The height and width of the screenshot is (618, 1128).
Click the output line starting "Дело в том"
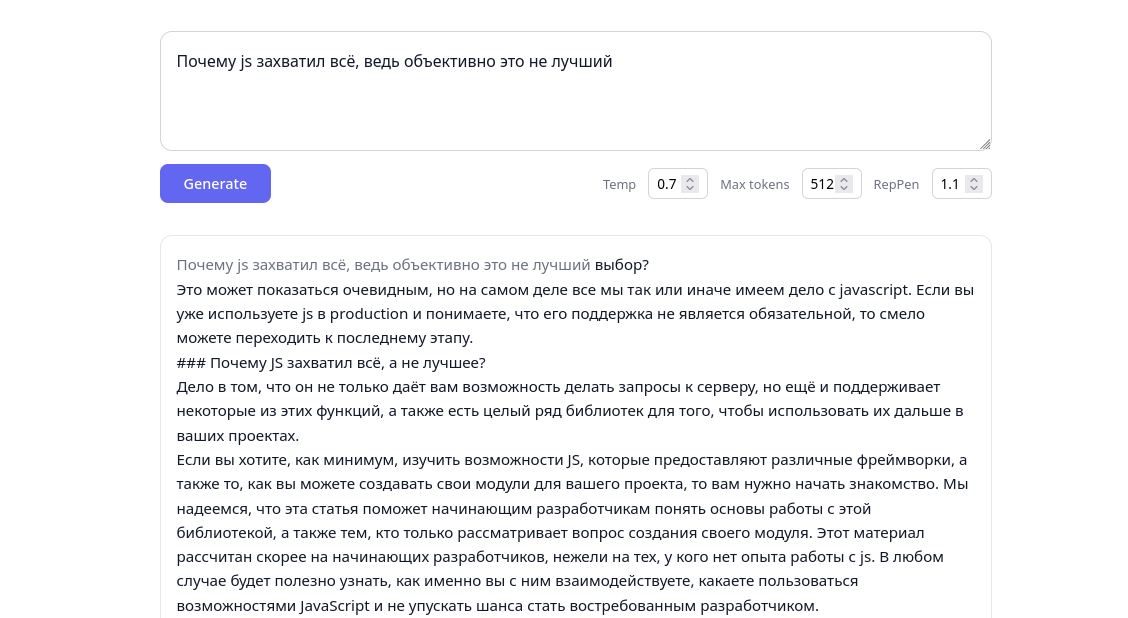558,387
